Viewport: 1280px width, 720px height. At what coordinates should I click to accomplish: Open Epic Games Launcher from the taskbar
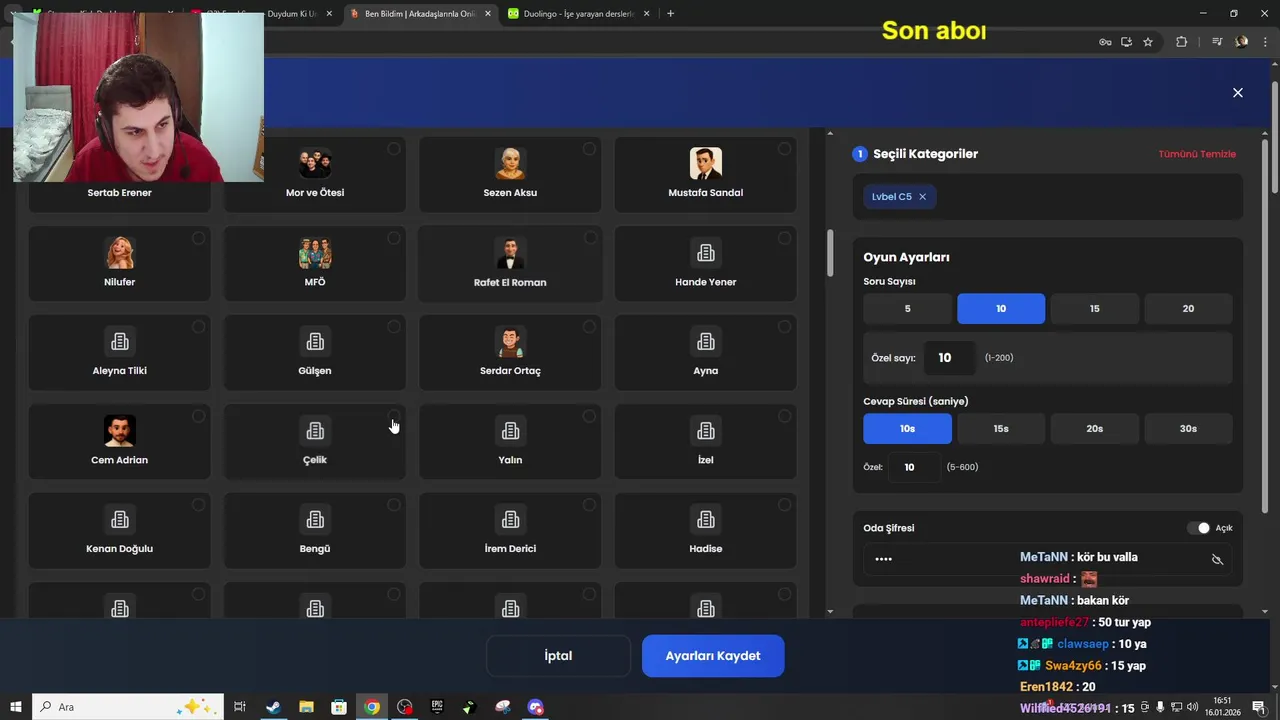click(x=437, y=707)
